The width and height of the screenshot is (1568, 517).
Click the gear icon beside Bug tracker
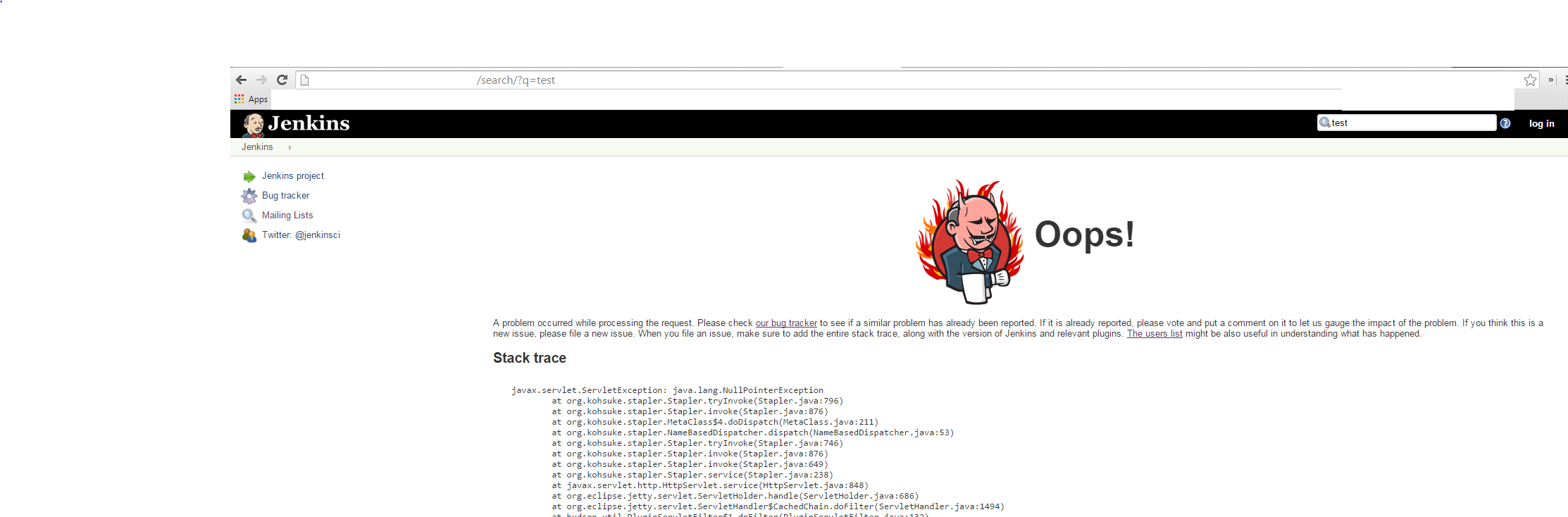[249, 196]
